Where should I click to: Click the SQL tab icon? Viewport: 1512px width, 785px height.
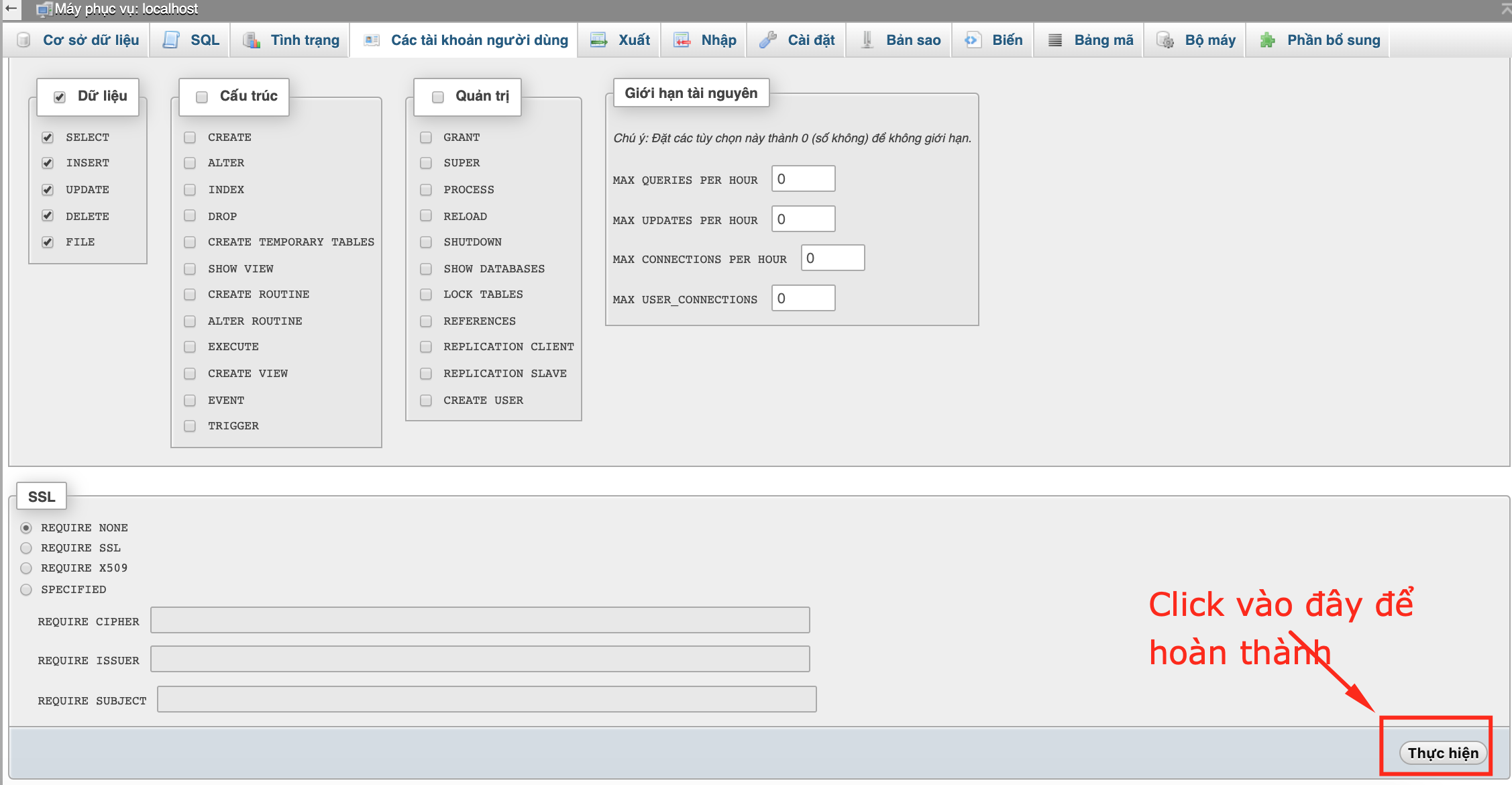[171, 40]
